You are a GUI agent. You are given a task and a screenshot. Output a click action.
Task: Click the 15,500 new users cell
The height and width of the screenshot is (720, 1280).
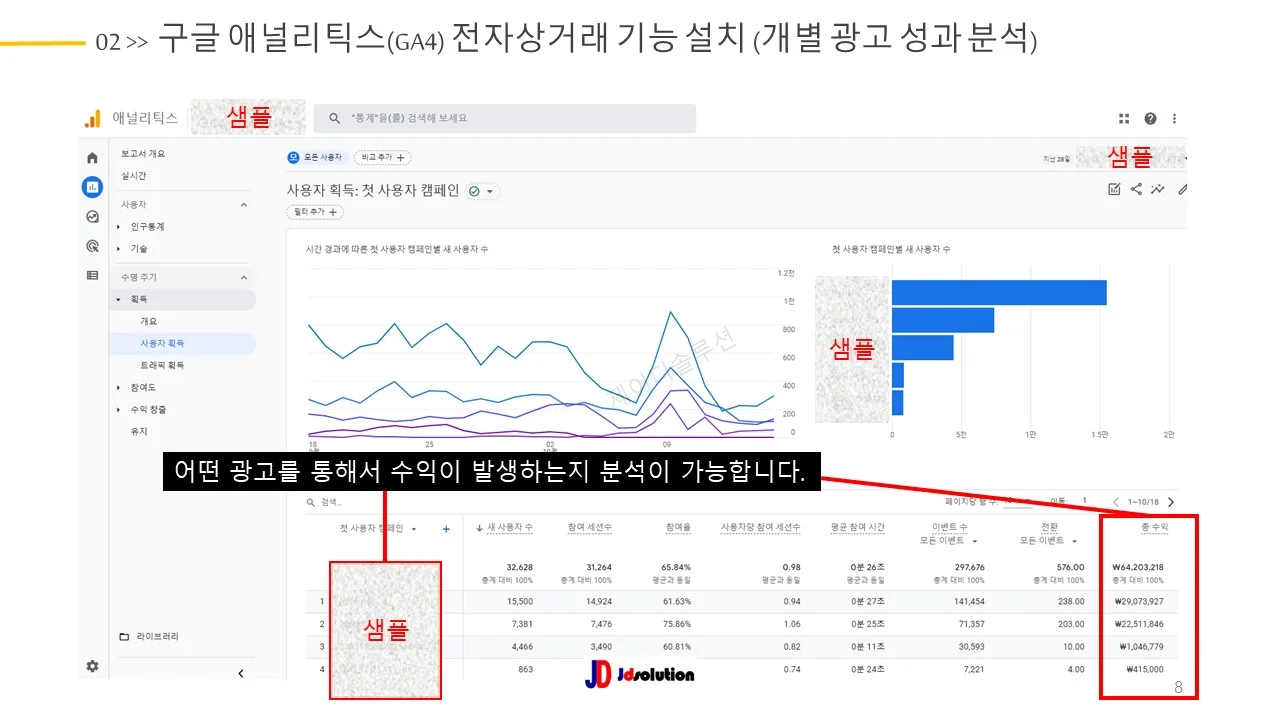tap(519, 602)
